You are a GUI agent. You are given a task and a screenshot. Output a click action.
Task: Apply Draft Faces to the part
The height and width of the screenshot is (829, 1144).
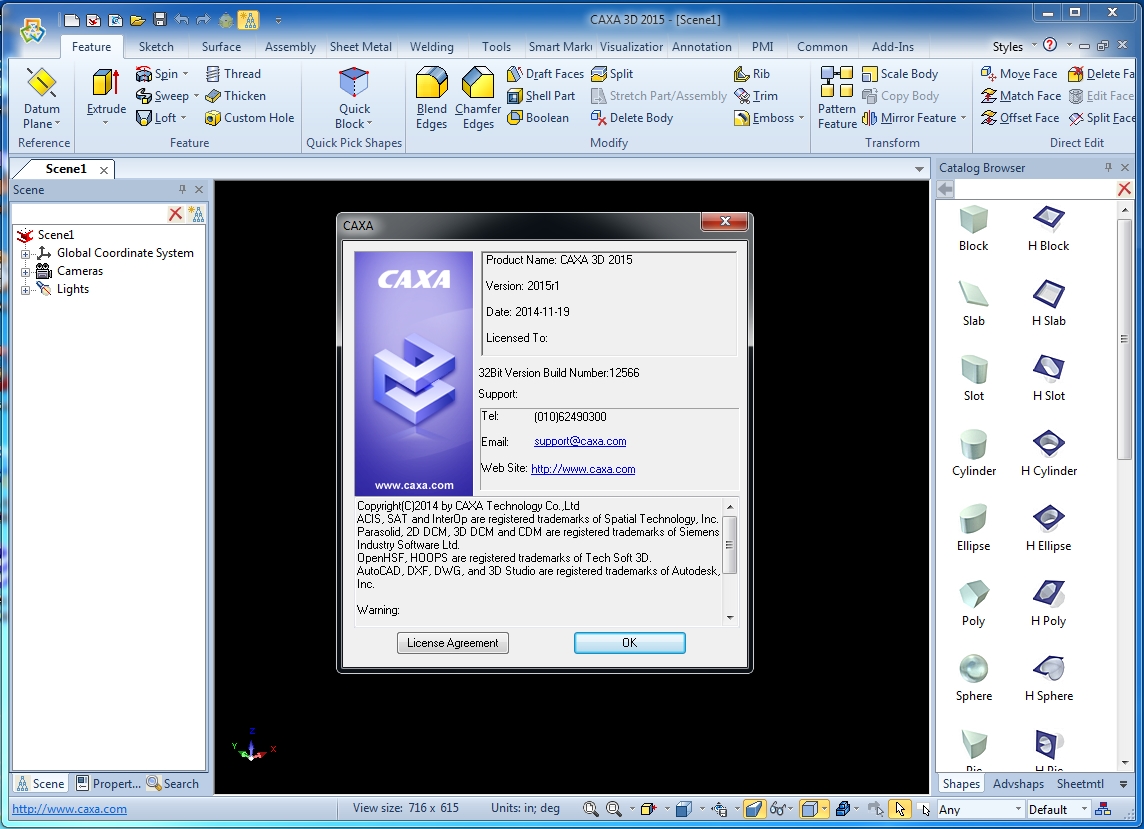click(545, 74)
